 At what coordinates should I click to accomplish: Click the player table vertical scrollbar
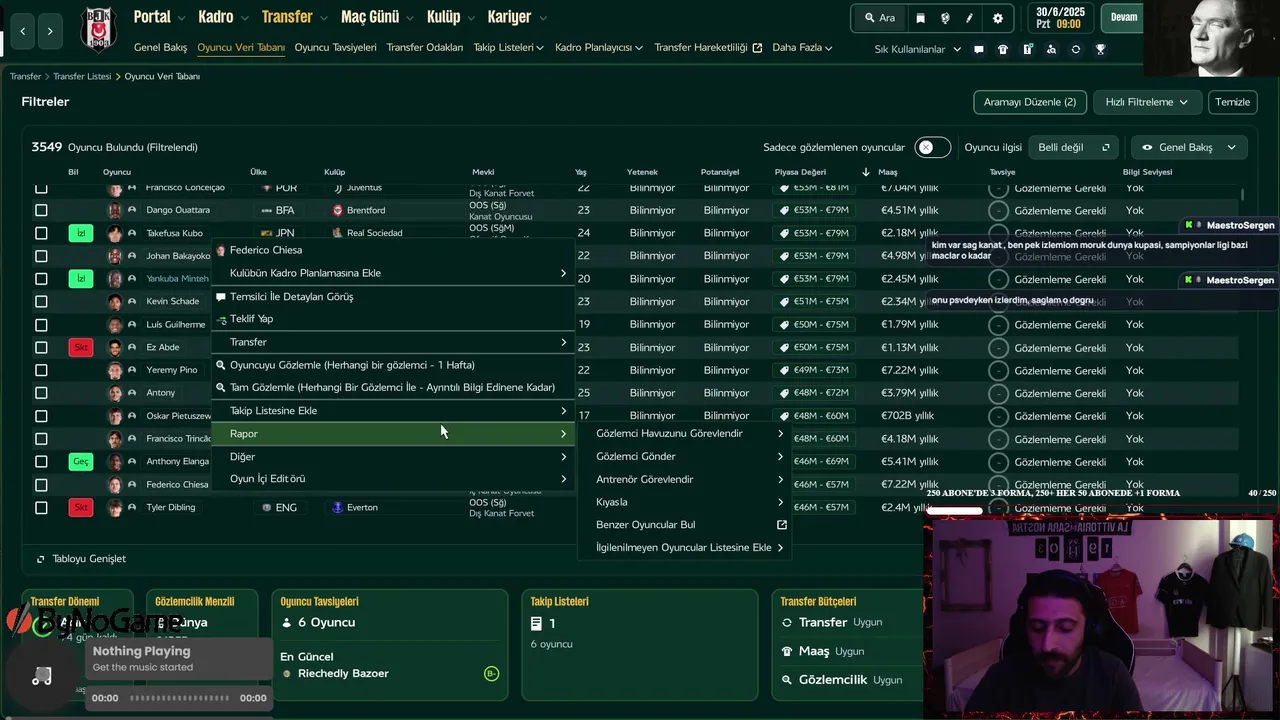[1243, 193]
